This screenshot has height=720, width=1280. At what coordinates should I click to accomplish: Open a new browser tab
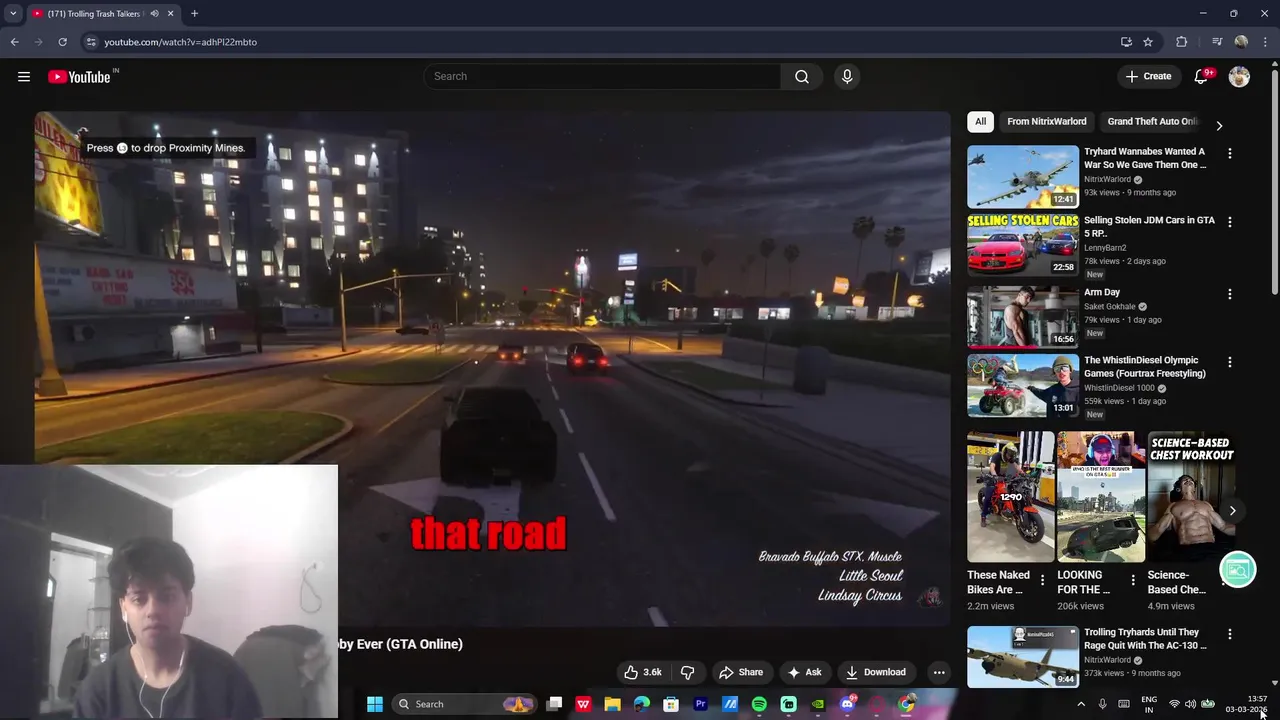click(x=194, y=14)
